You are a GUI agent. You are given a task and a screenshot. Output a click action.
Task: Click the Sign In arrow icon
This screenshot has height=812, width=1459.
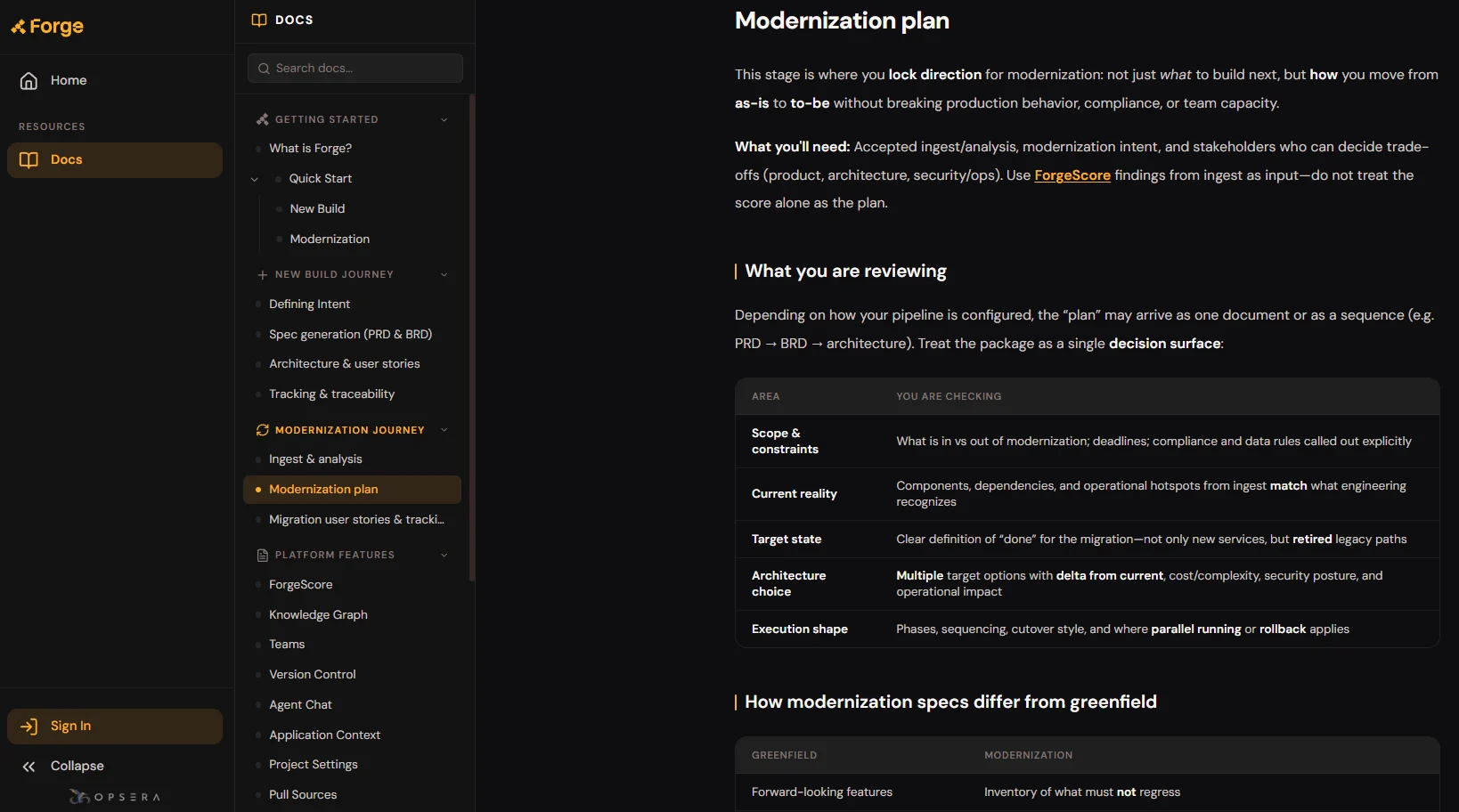(x=29, y=727)
